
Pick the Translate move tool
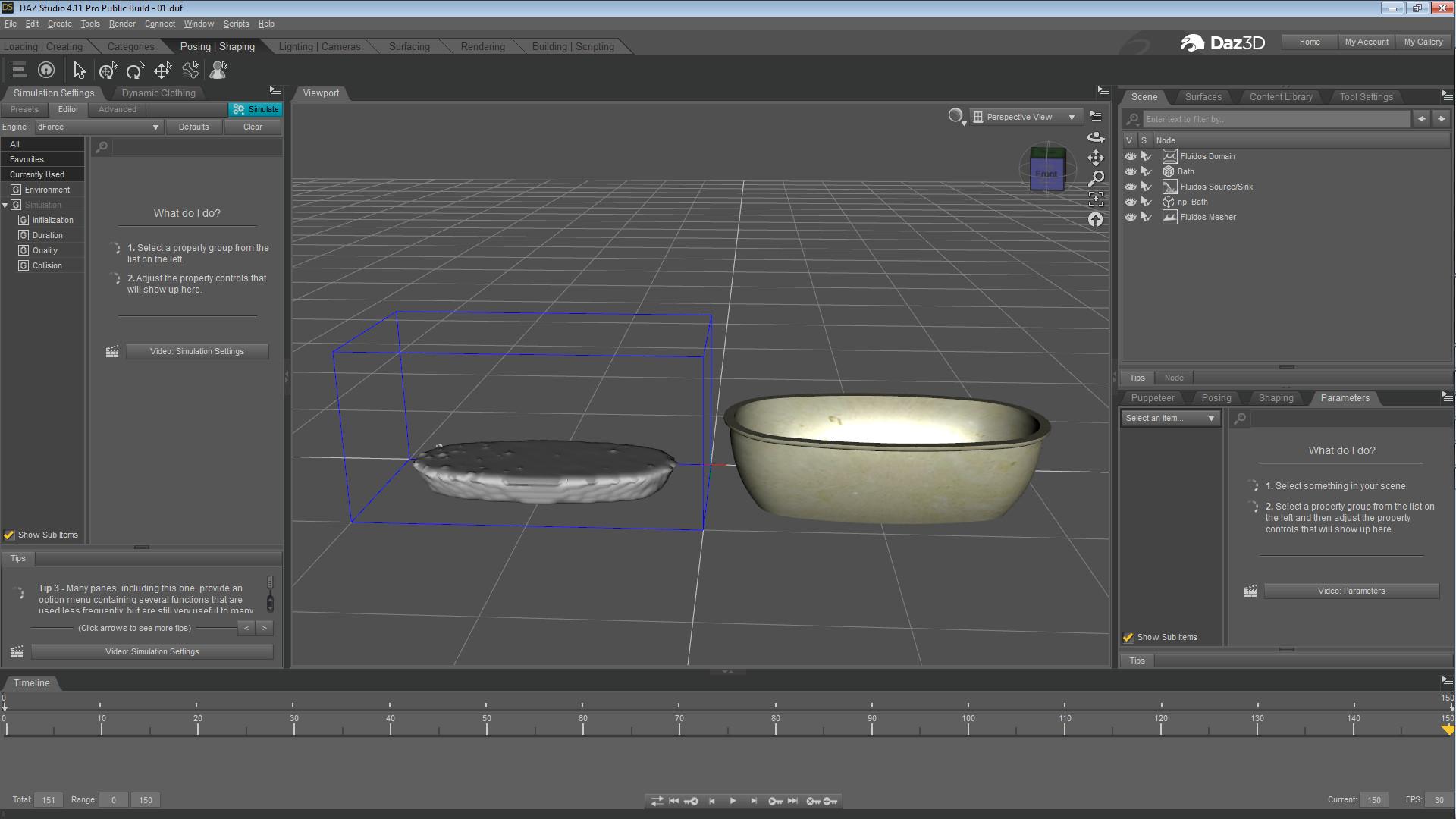[162, 71]
